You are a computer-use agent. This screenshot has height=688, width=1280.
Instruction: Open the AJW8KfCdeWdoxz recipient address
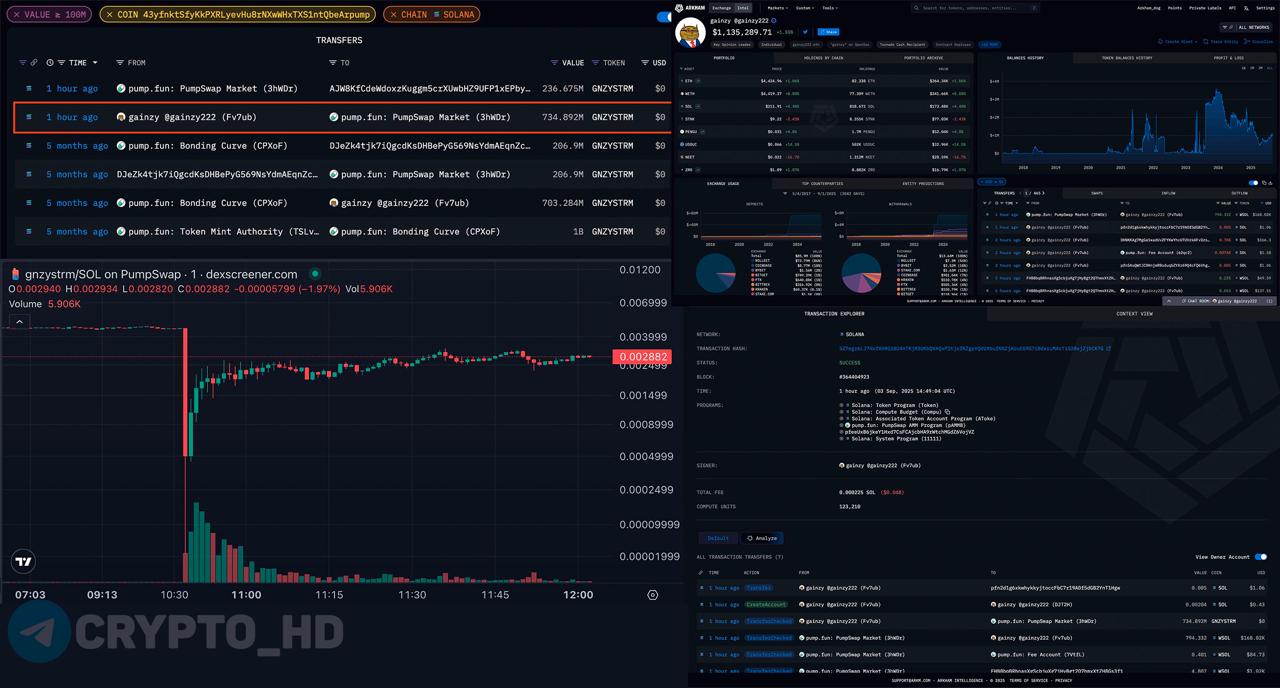430,88
